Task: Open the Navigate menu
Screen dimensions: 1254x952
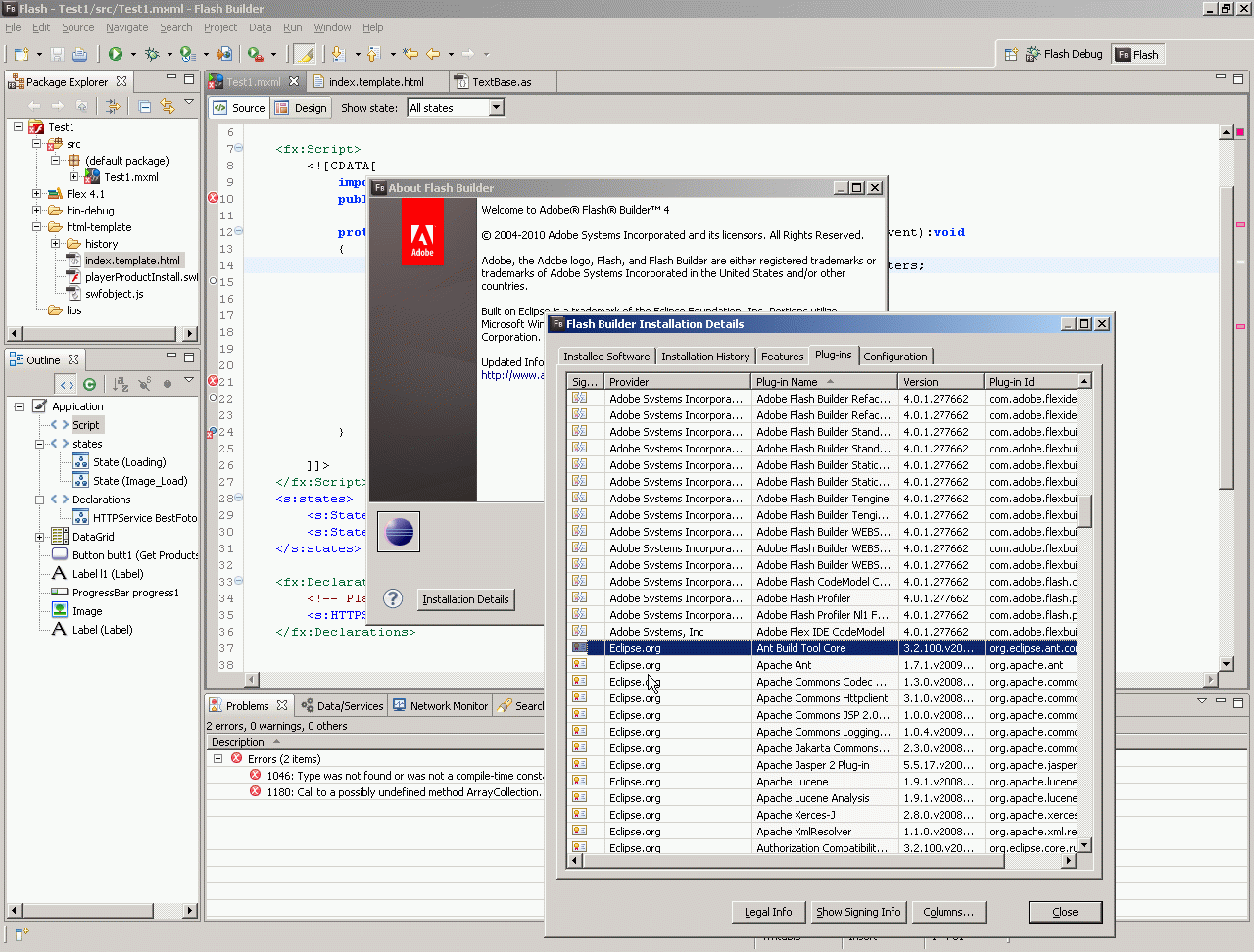Action: pos(127,27)
